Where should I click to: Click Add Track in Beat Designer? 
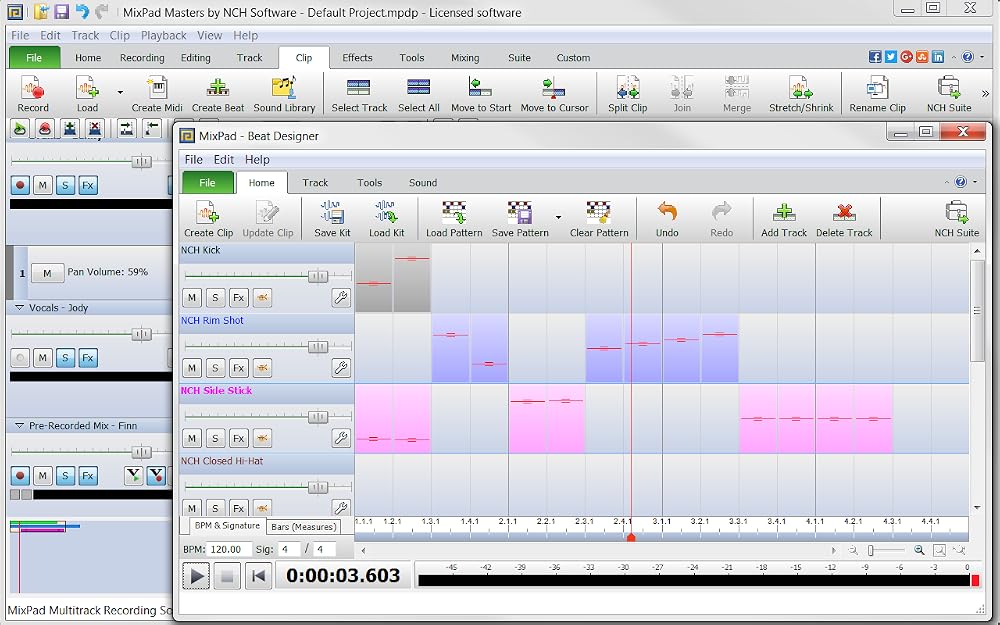tap(784, 219)
